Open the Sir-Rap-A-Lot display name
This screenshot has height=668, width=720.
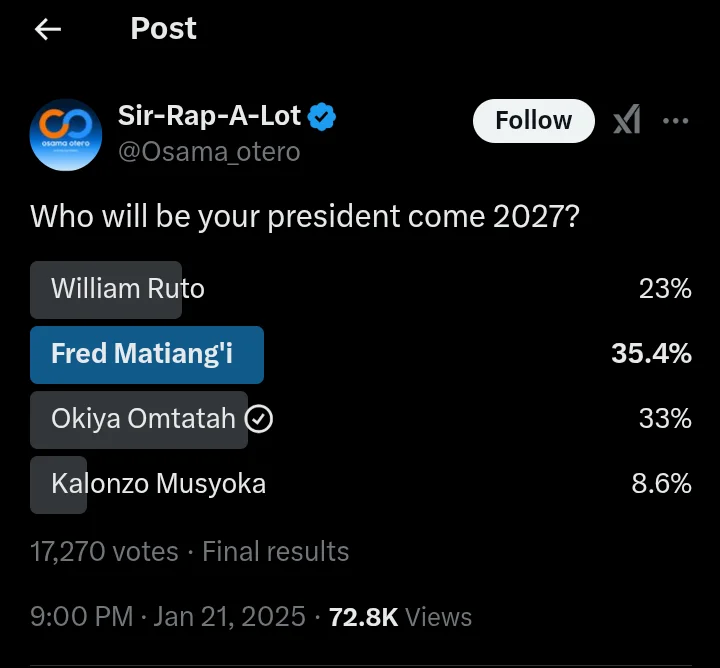tap(209, 115)
